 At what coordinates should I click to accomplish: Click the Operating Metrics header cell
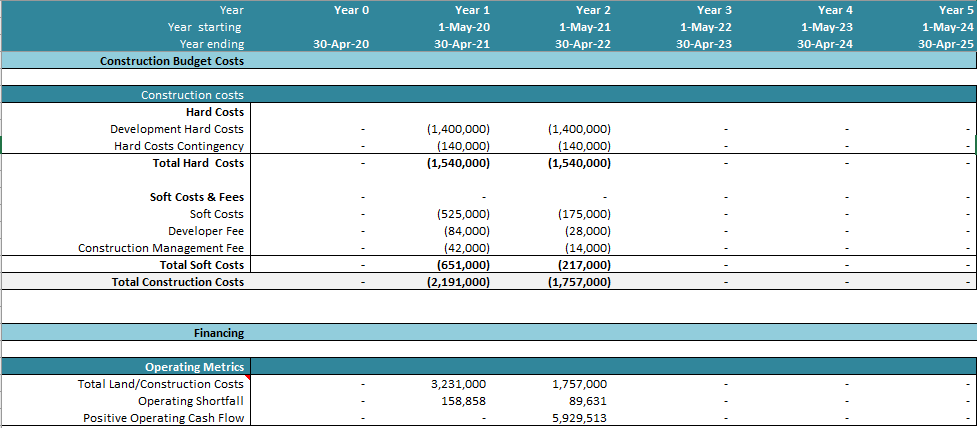(x=194, y=367)
